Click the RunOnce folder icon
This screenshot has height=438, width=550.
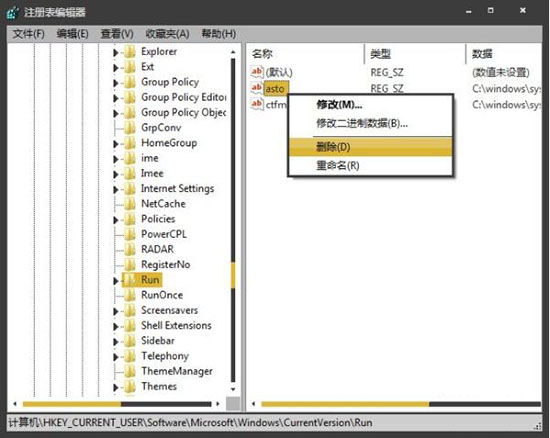130,295
